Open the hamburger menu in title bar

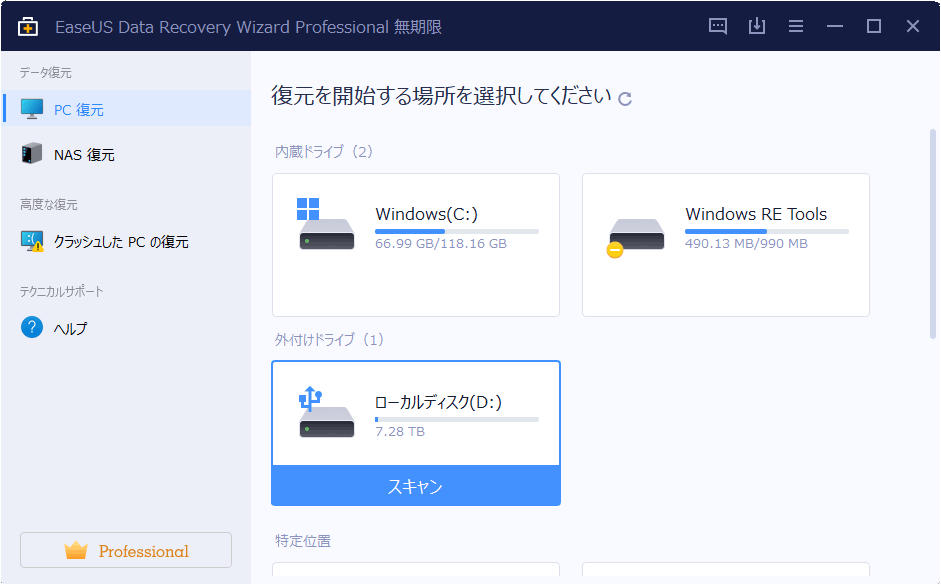coord(796,26)
